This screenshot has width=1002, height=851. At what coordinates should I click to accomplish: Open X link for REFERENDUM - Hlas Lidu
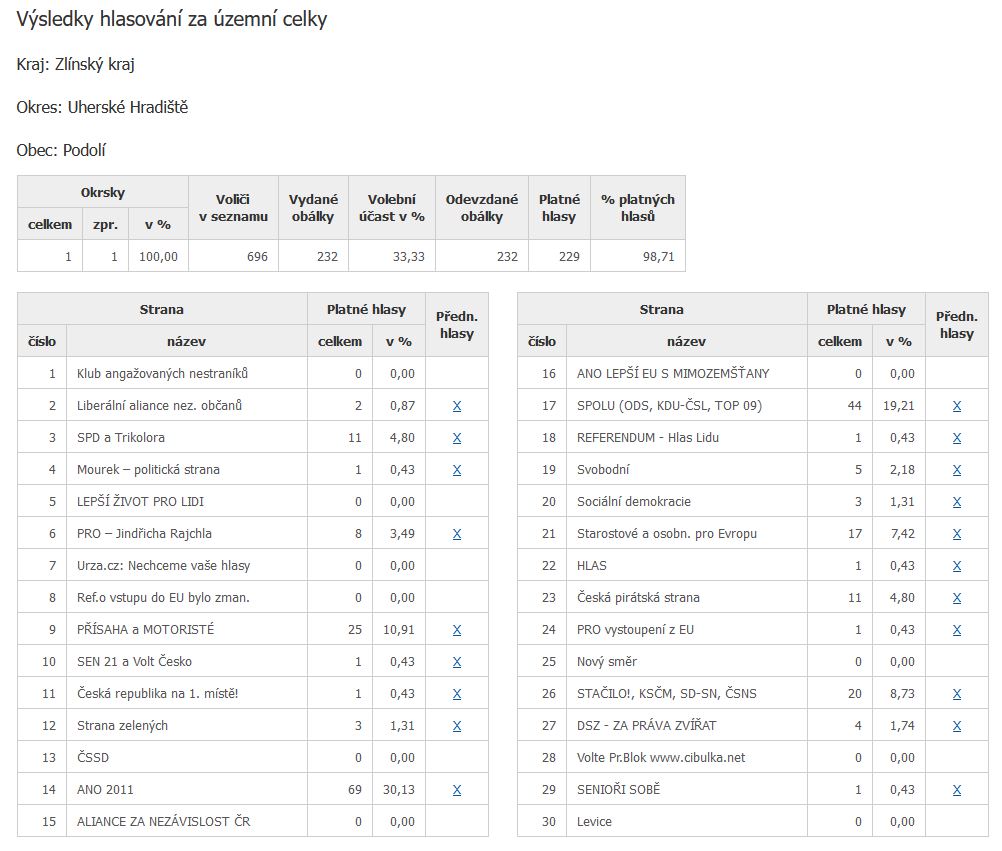click(x=957, y=438)
